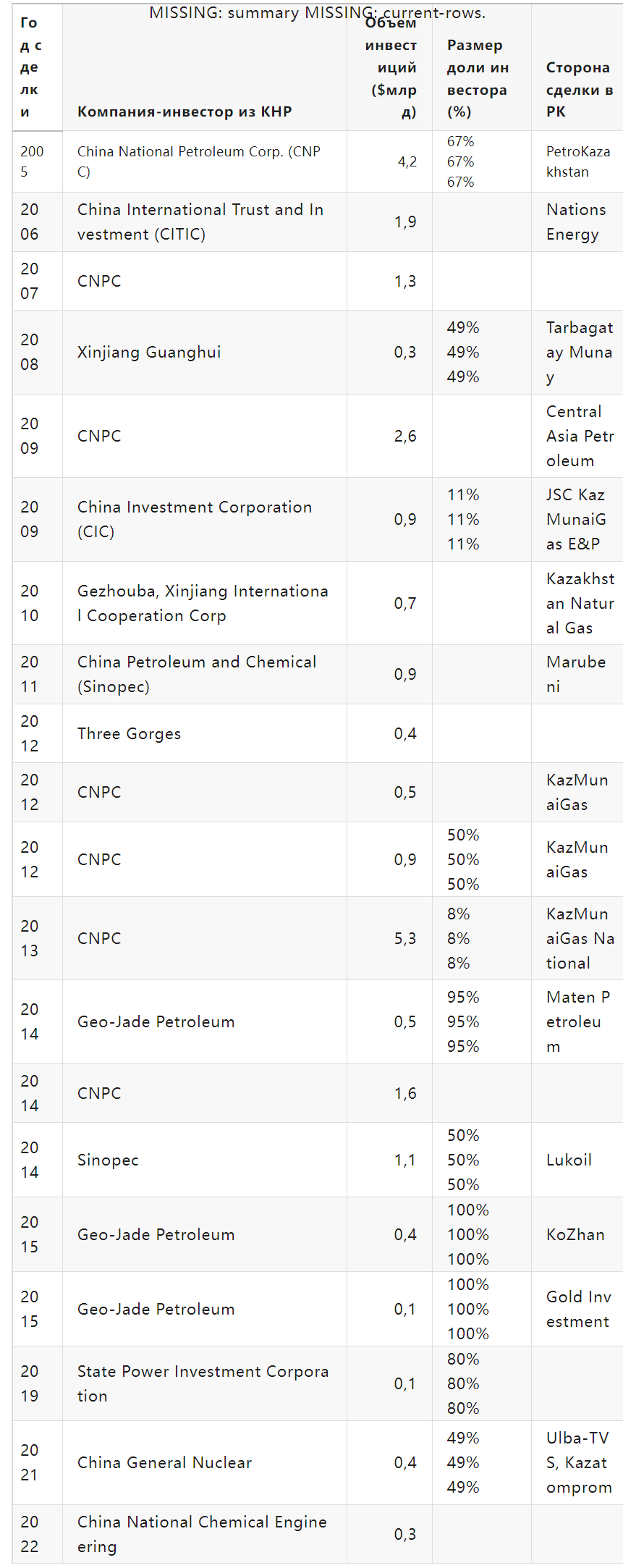
Task: Click the 5,3 investment volume cell
Action: click(x=405, y=938)
